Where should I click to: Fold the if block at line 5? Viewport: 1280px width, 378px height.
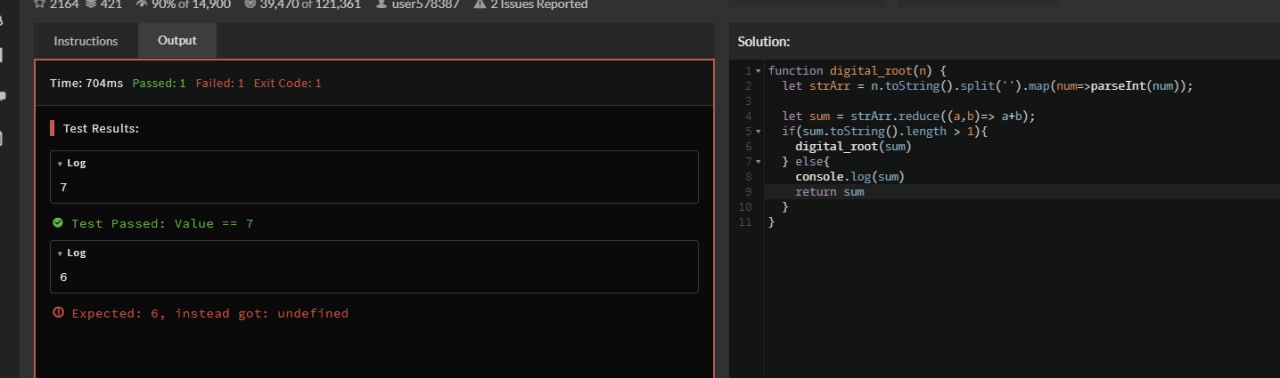coord(758,131)
